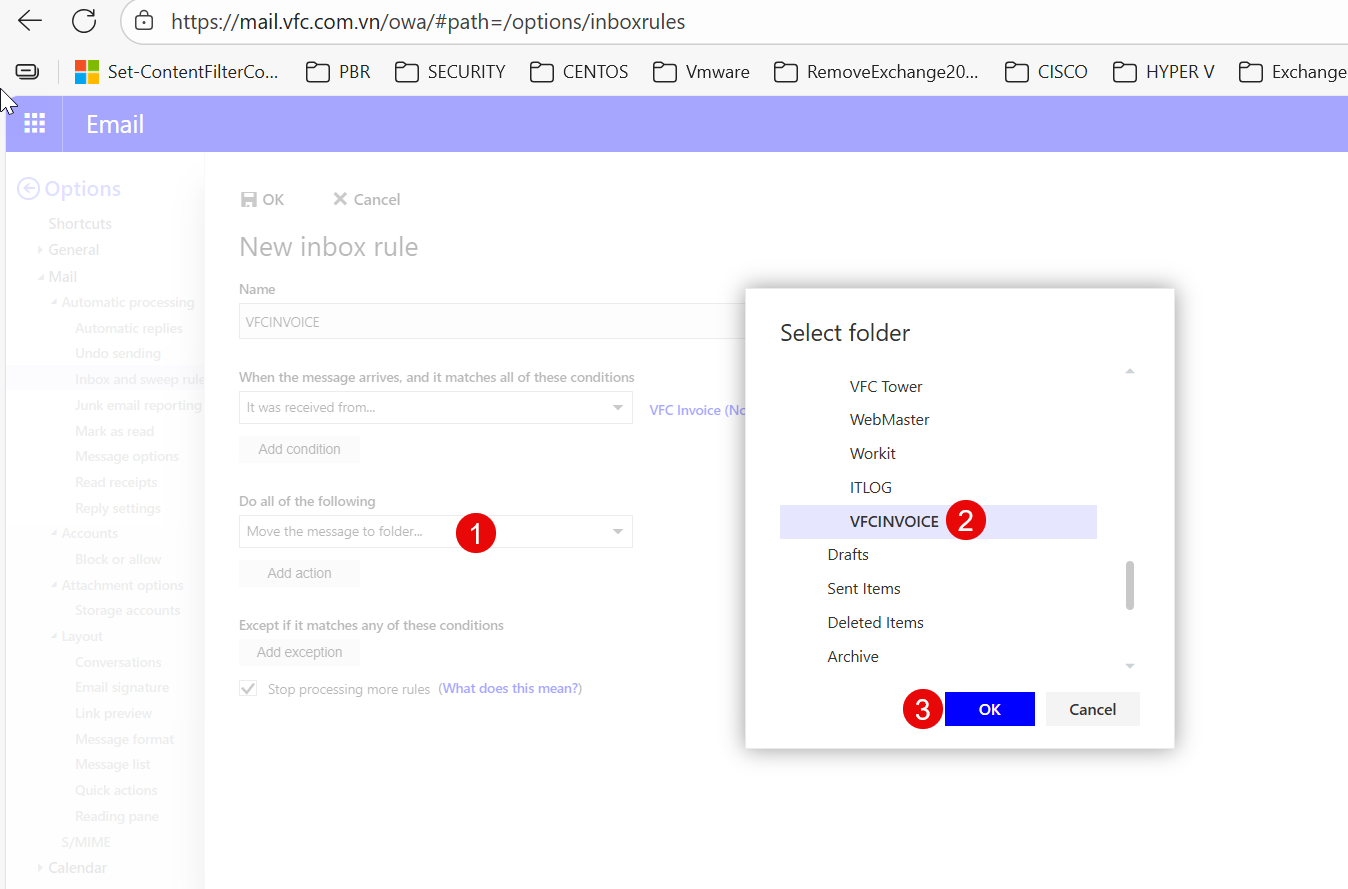Open the CISCO bookmark folder
The height and width of the screenshot is (889, 1348).
click(1046, 72)
